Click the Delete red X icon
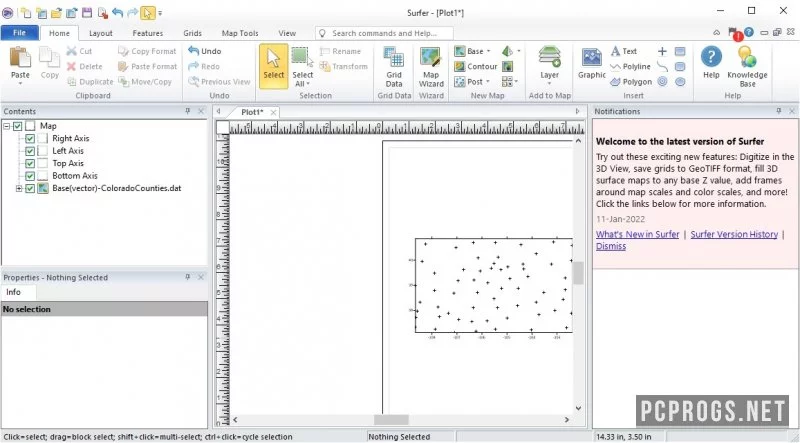 click(72, 66)
